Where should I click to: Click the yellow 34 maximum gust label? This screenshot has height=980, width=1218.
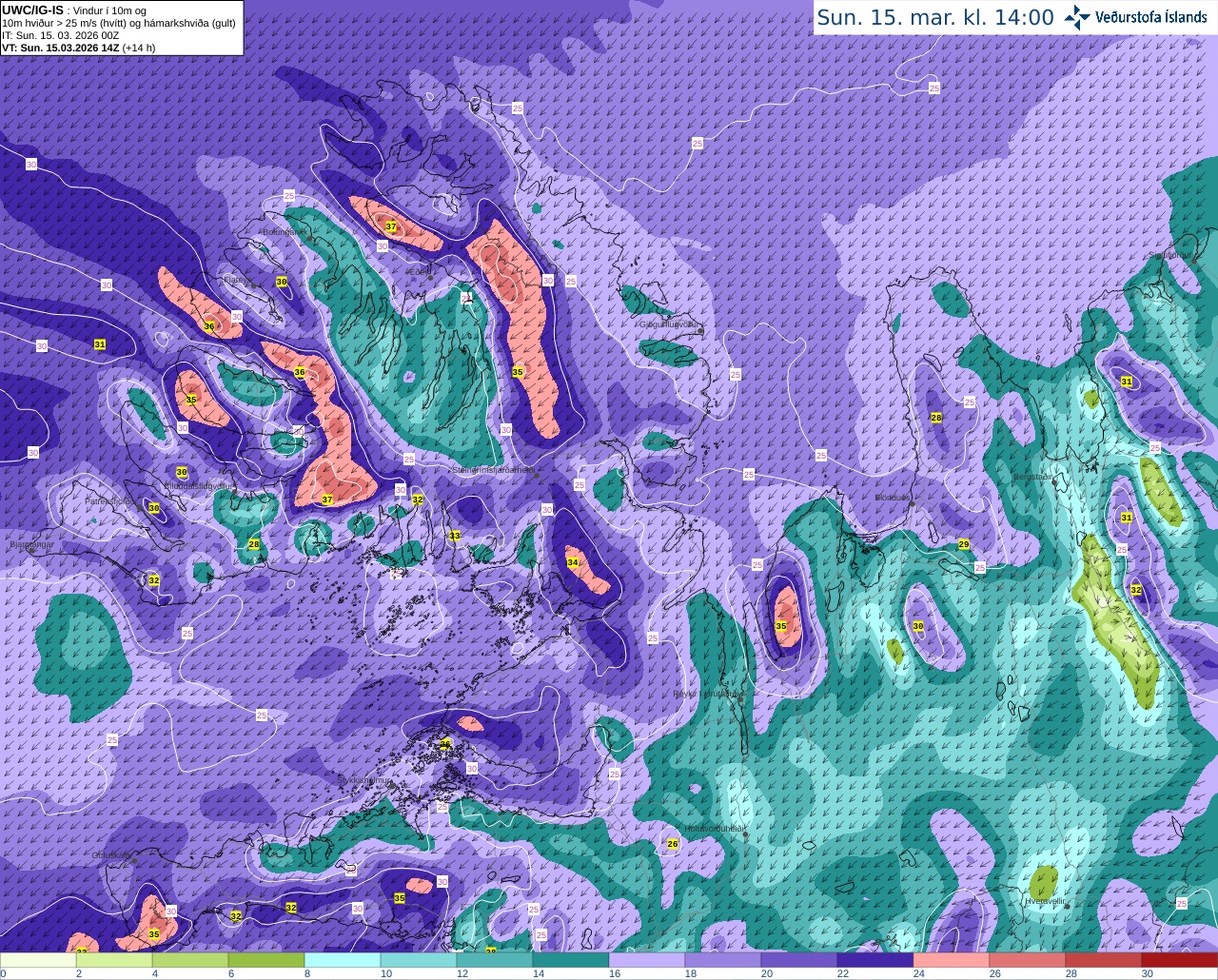point(572,563)
